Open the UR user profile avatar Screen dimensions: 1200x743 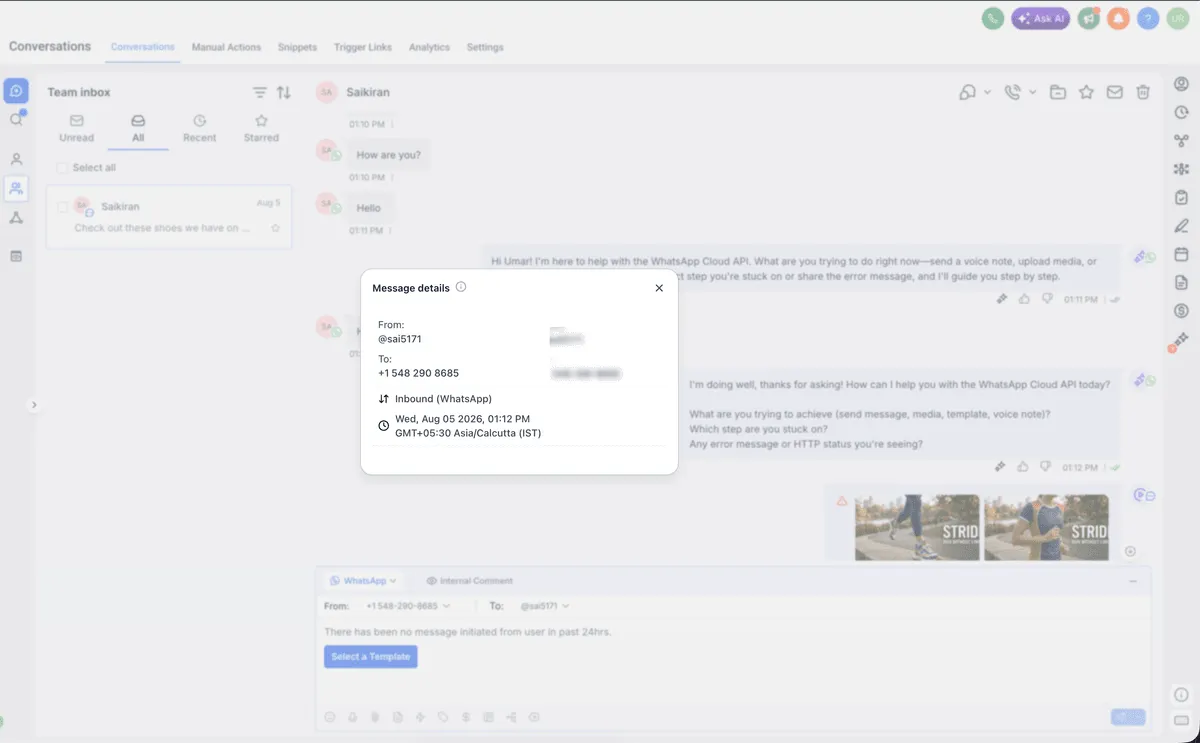tap(1178, 18)
